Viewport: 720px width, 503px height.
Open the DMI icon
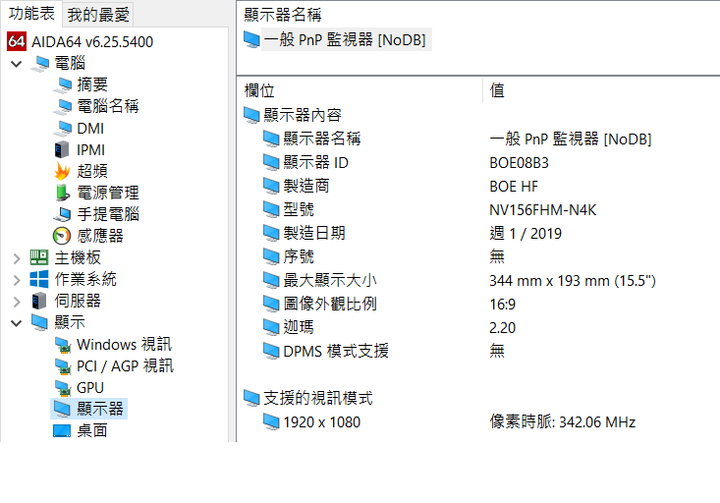pyautogui.click(x=62, y=128)
